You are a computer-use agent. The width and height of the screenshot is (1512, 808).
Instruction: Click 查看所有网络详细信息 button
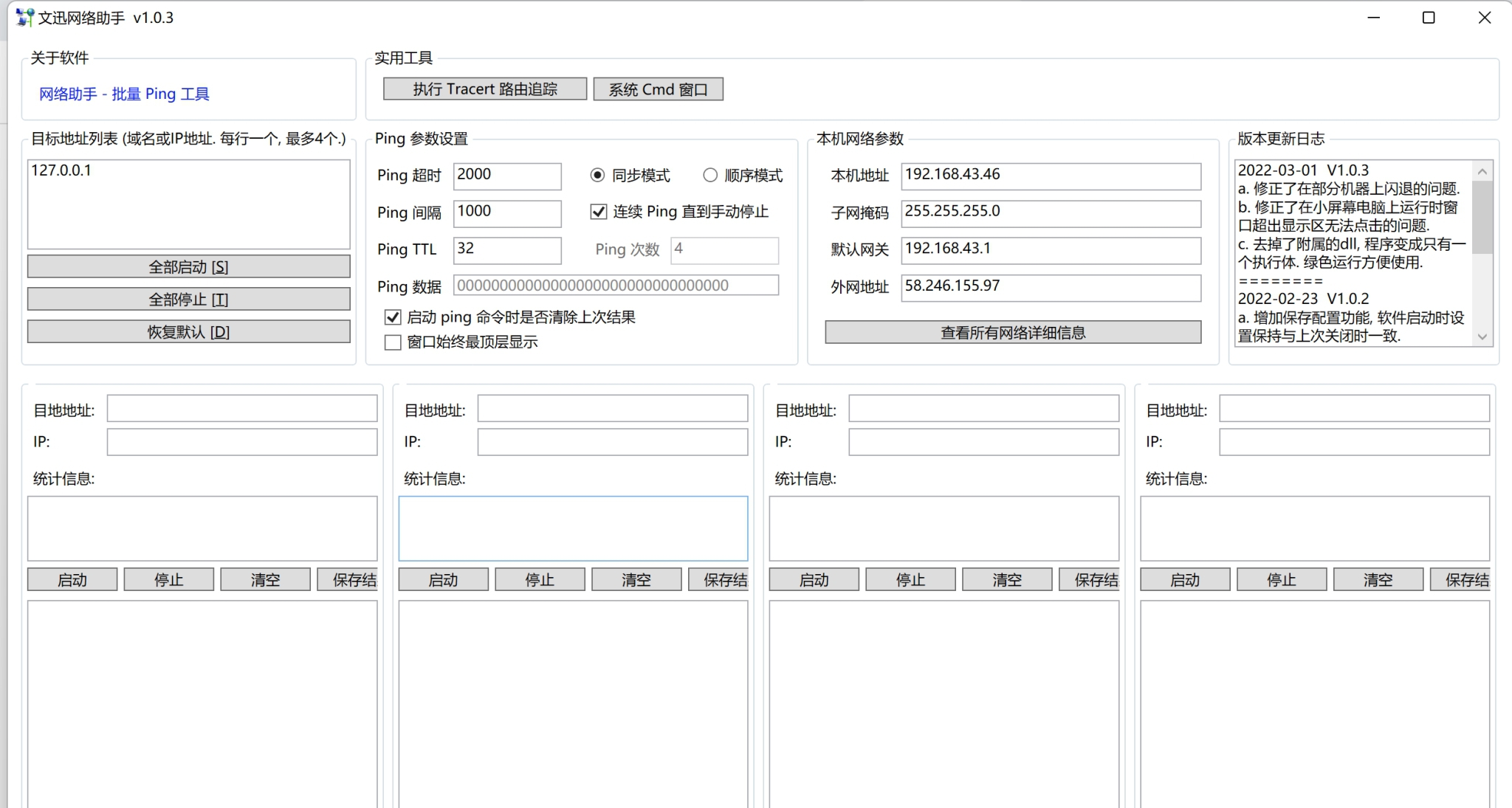pos(1012,332)
